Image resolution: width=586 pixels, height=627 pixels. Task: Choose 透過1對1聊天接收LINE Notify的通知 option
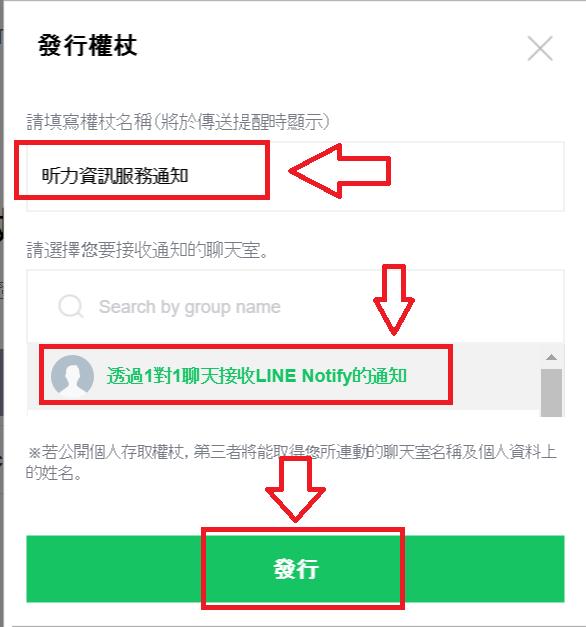click(256, 375)
